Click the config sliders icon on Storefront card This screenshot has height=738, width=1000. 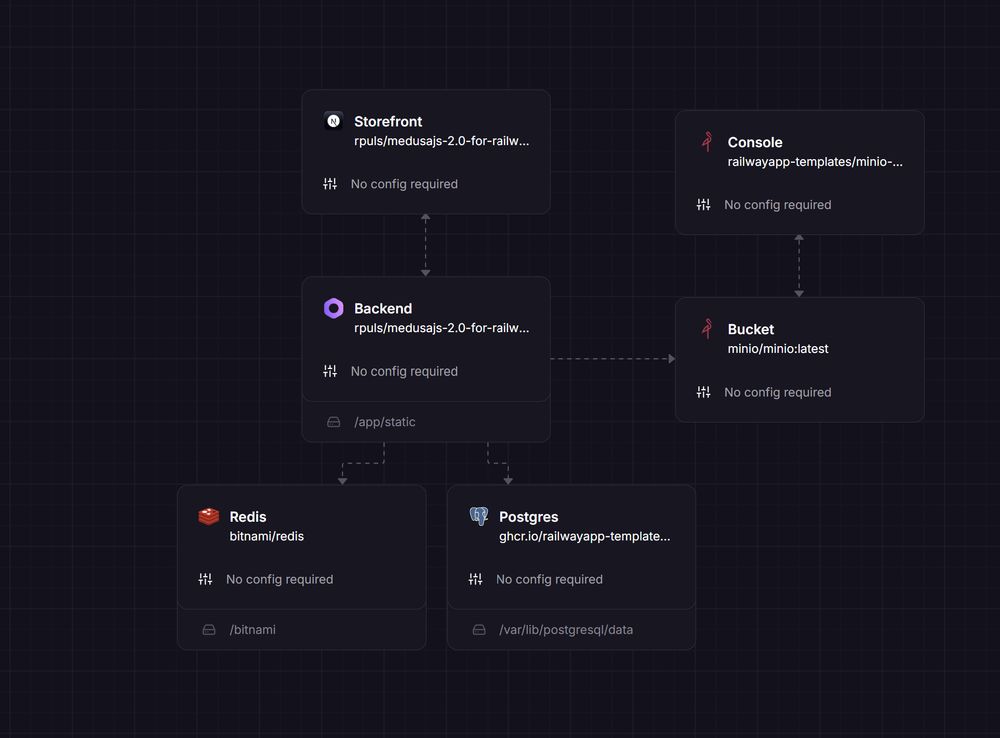point(330,184)
